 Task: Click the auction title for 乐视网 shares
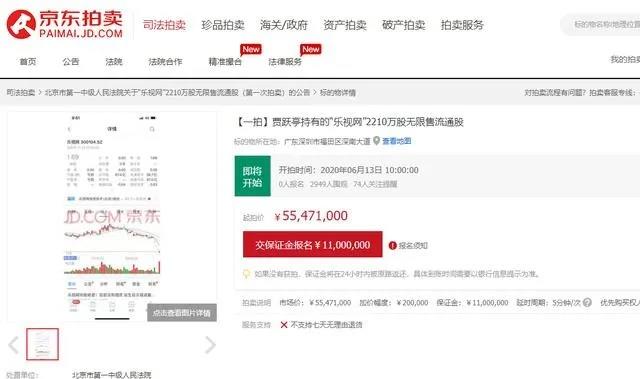(349, 122)
